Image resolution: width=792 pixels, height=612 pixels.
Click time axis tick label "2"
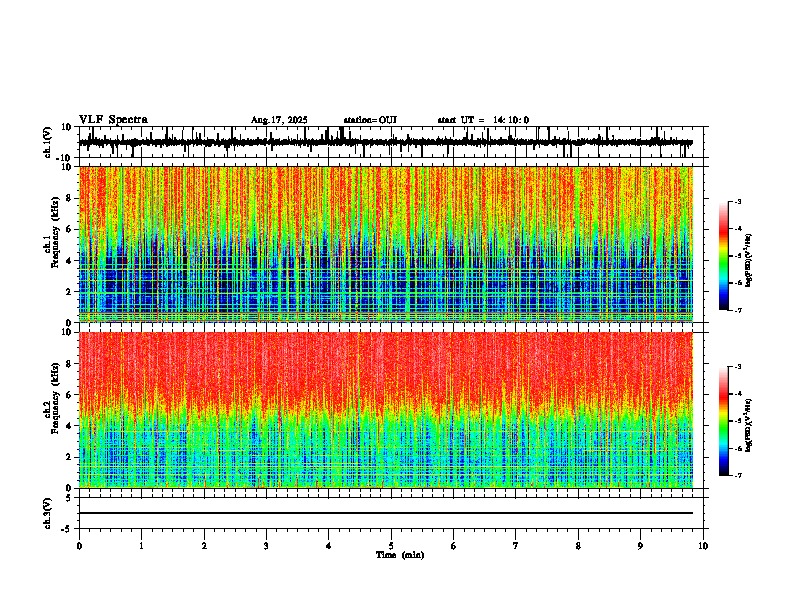204,546
